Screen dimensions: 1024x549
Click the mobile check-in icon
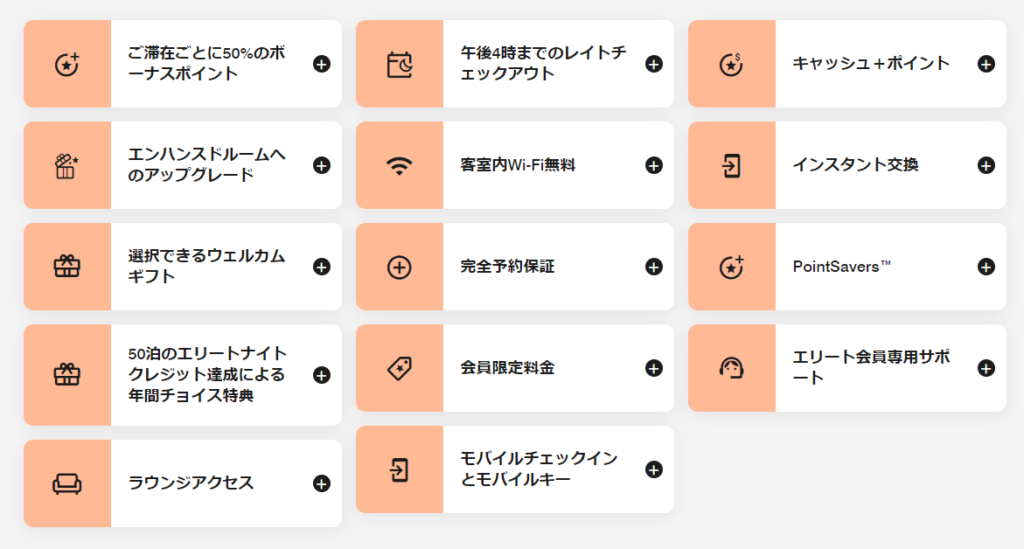point(399,470)
